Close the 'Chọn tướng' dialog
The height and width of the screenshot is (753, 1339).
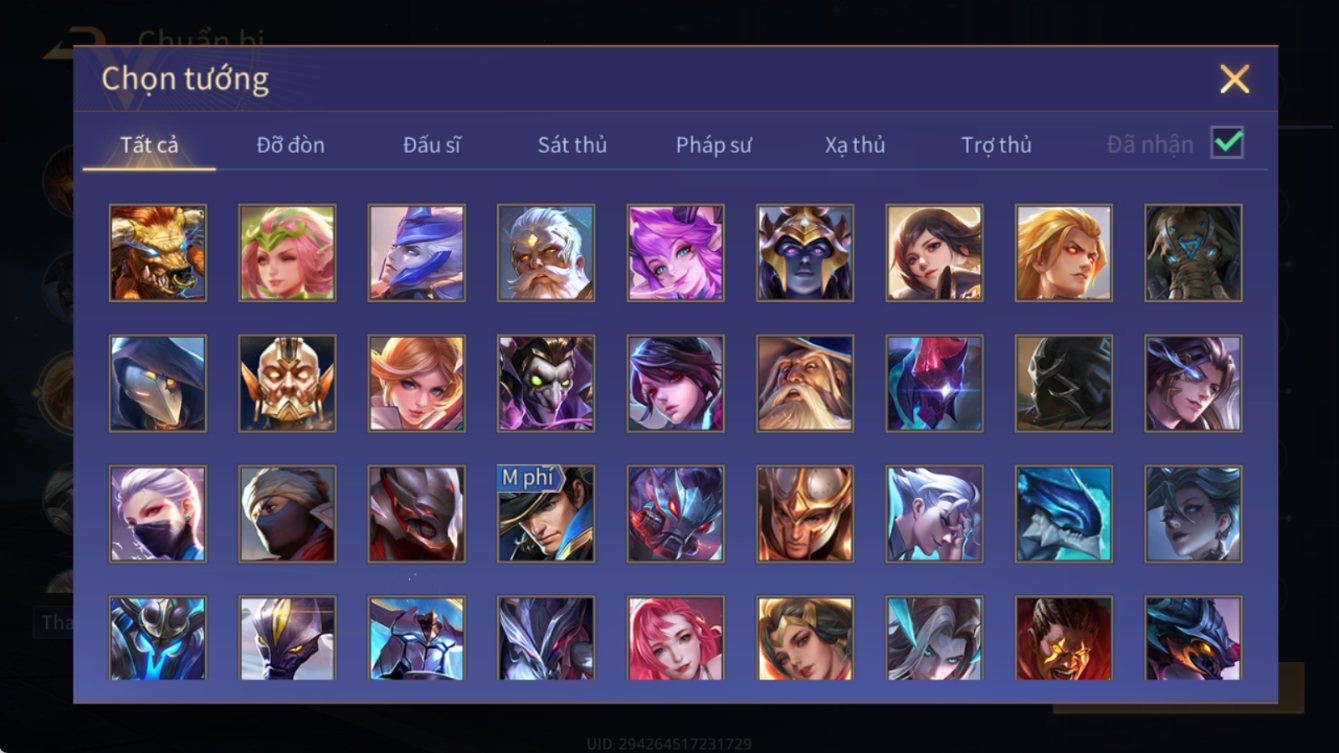coord(1234,79)
